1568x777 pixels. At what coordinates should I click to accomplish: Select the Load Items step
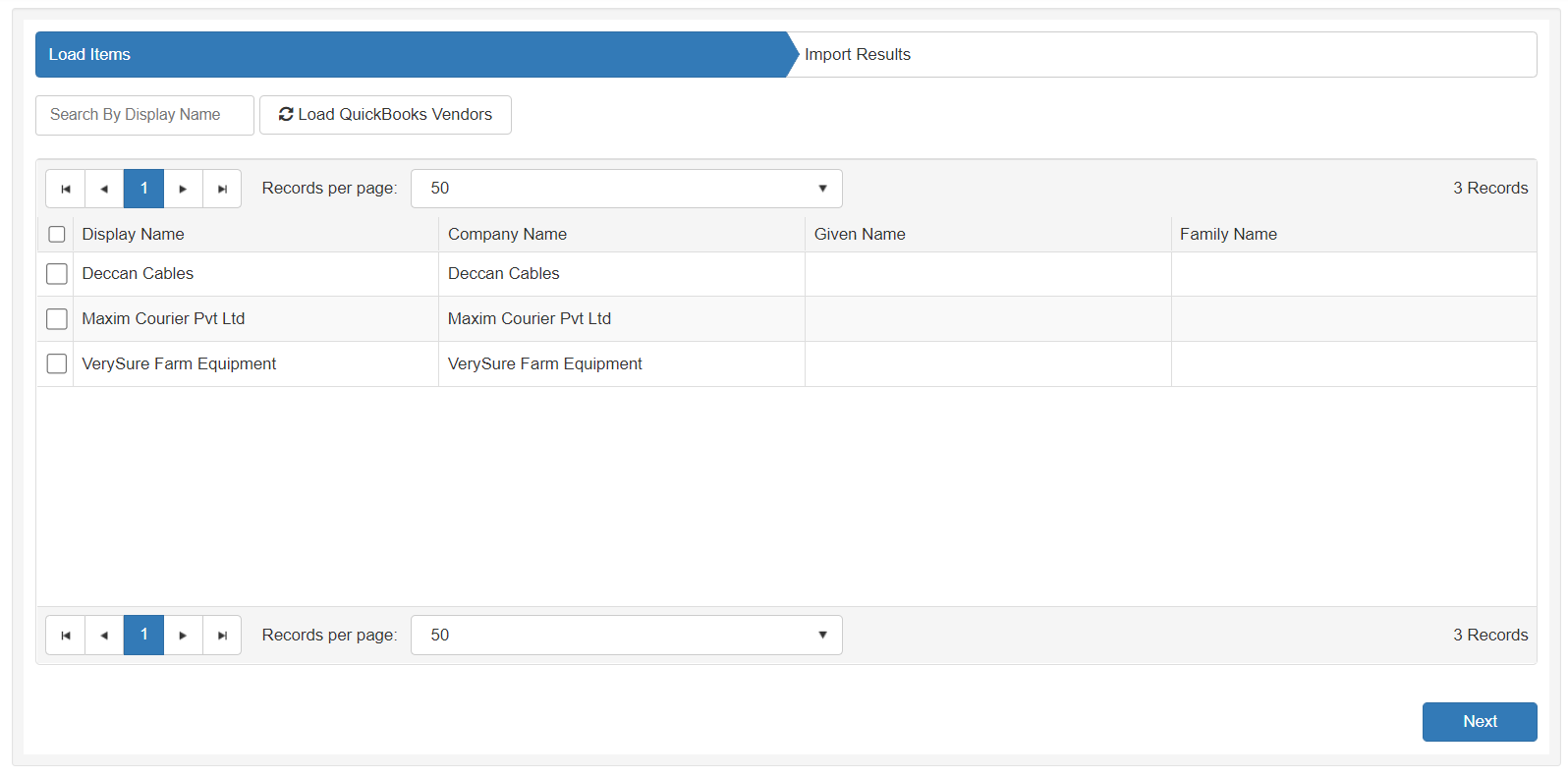click(90, 55)
